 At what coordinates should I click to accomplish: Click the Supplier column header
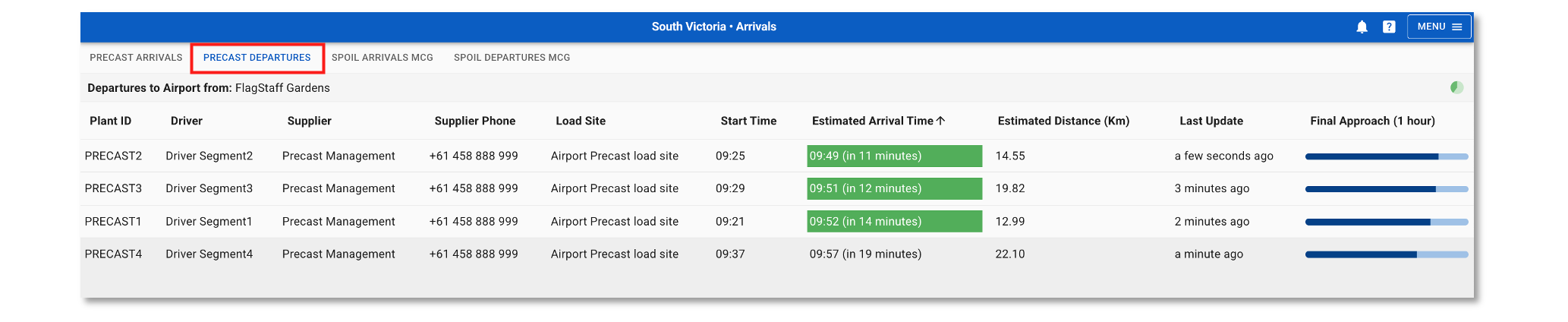pyautogui.click(x=310, y=121)
